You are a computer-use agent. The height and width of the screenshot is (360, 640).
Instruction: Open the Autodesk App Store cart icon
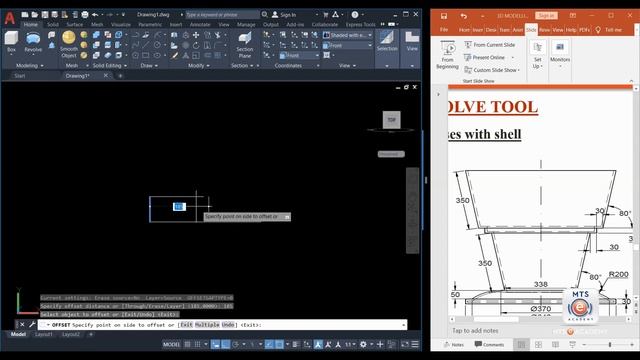coord(326,15)
